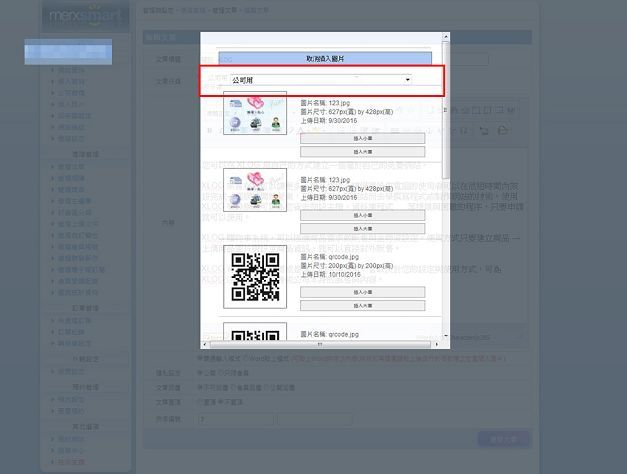This screenshot has width=627, height=474.
Task: Click the dialog's horizontal scrollbar thumb
Action: 320,344
